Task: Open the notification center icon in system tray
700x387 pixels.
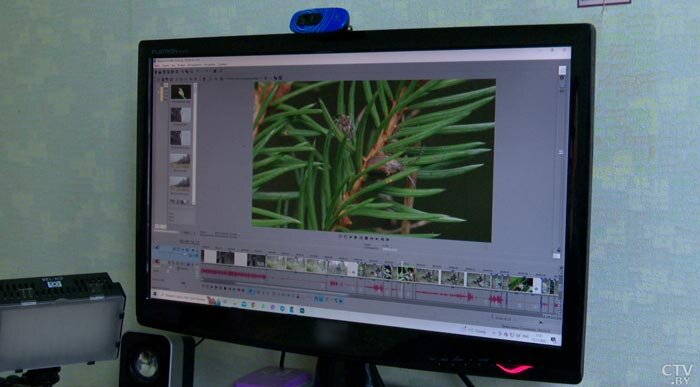Action: (x=553, y=340)
